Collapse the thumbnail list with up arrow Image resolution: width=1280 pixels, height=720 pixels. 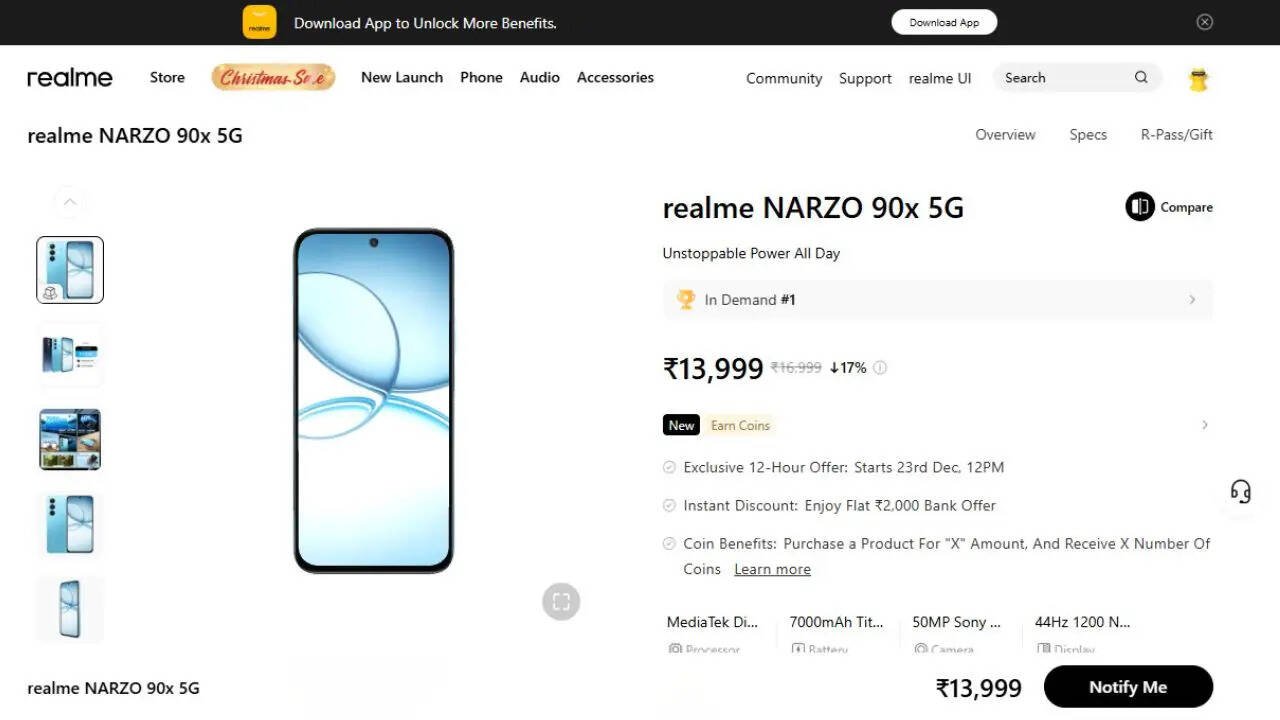pyautogui.click(x=70, y=202)
